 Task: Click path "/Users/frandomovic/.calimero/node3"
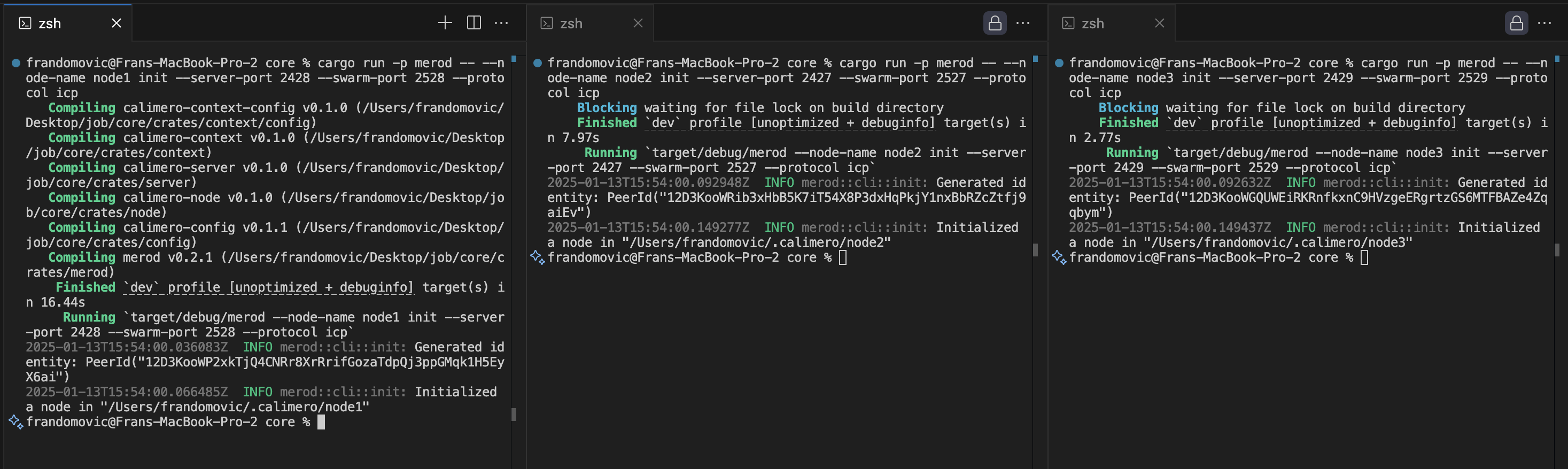pos(1278,242)
